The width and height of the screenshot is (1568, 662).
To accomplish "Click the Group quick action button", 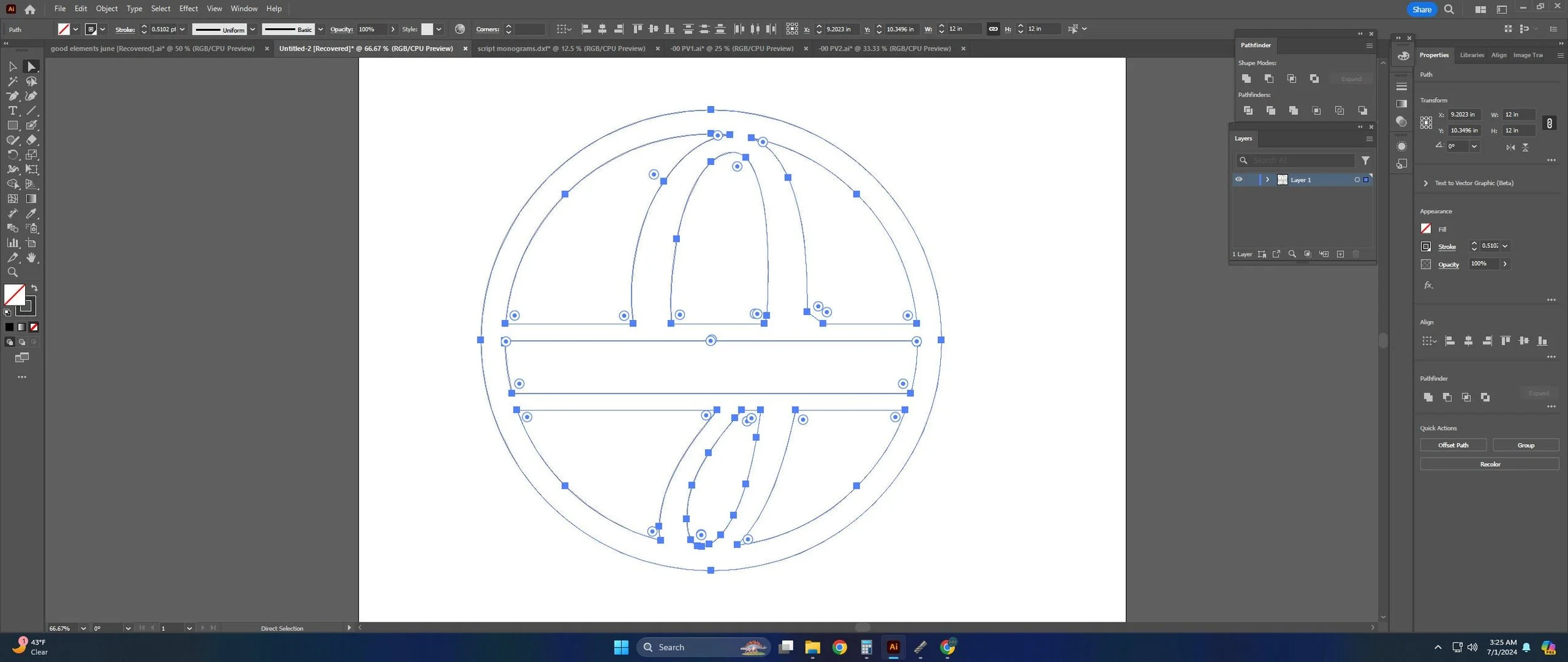I will [1525, 445].
